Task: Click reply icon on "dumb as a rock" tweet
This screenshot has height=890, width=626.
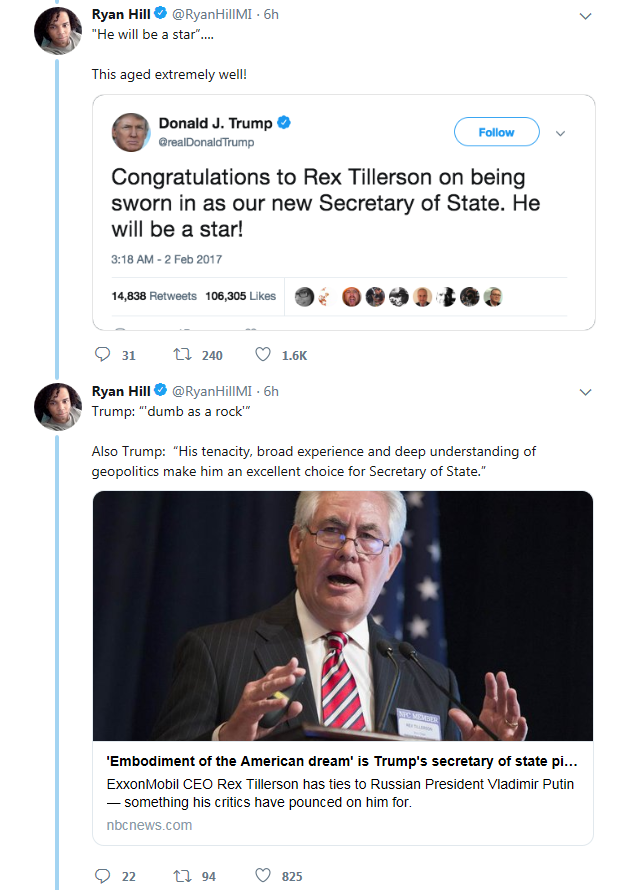Action: (103, 876)
